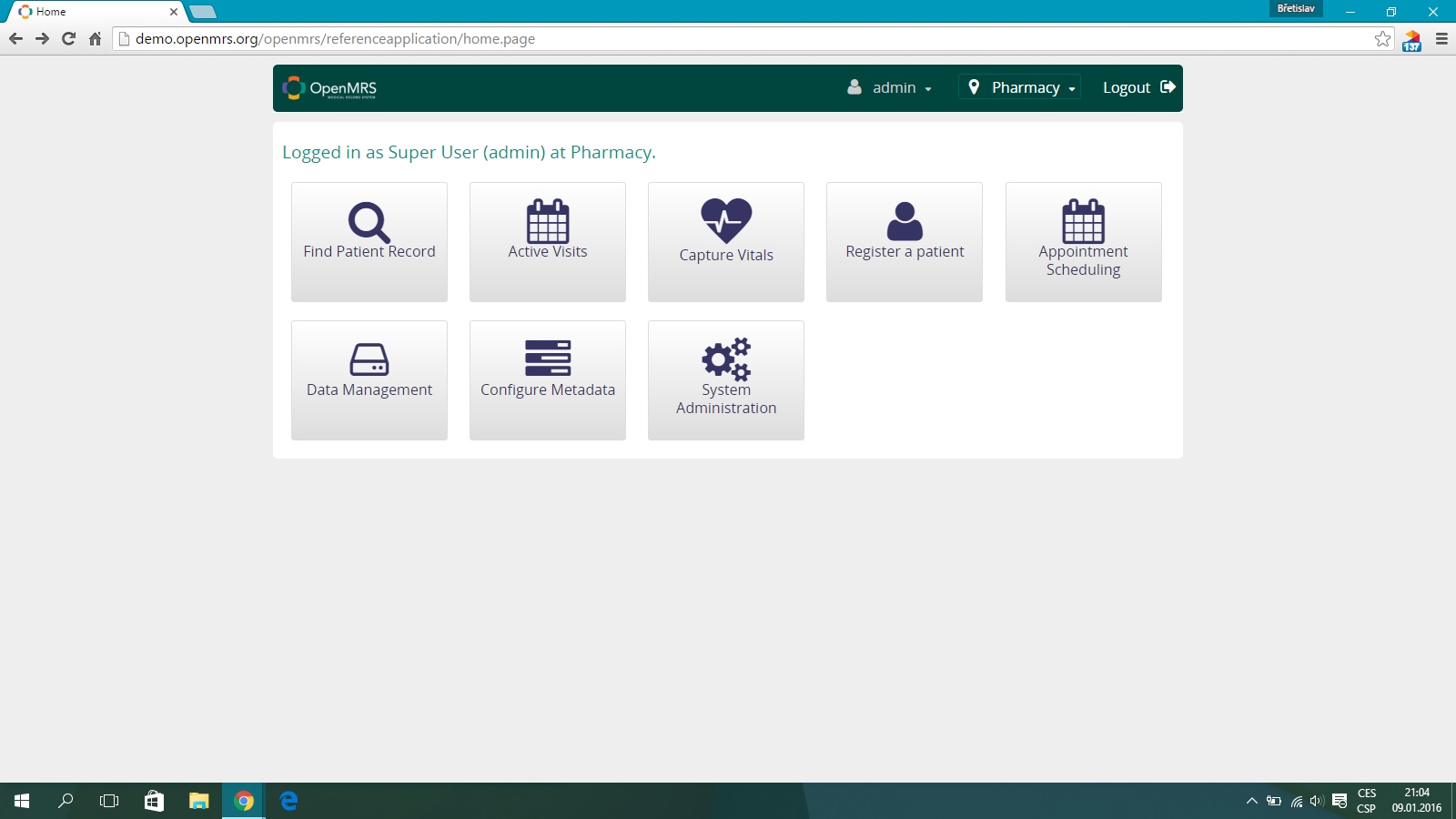Open Microsoft Edge from taskbar
The width and height of the screenshot is (1456, 819).
click(288, 801)
